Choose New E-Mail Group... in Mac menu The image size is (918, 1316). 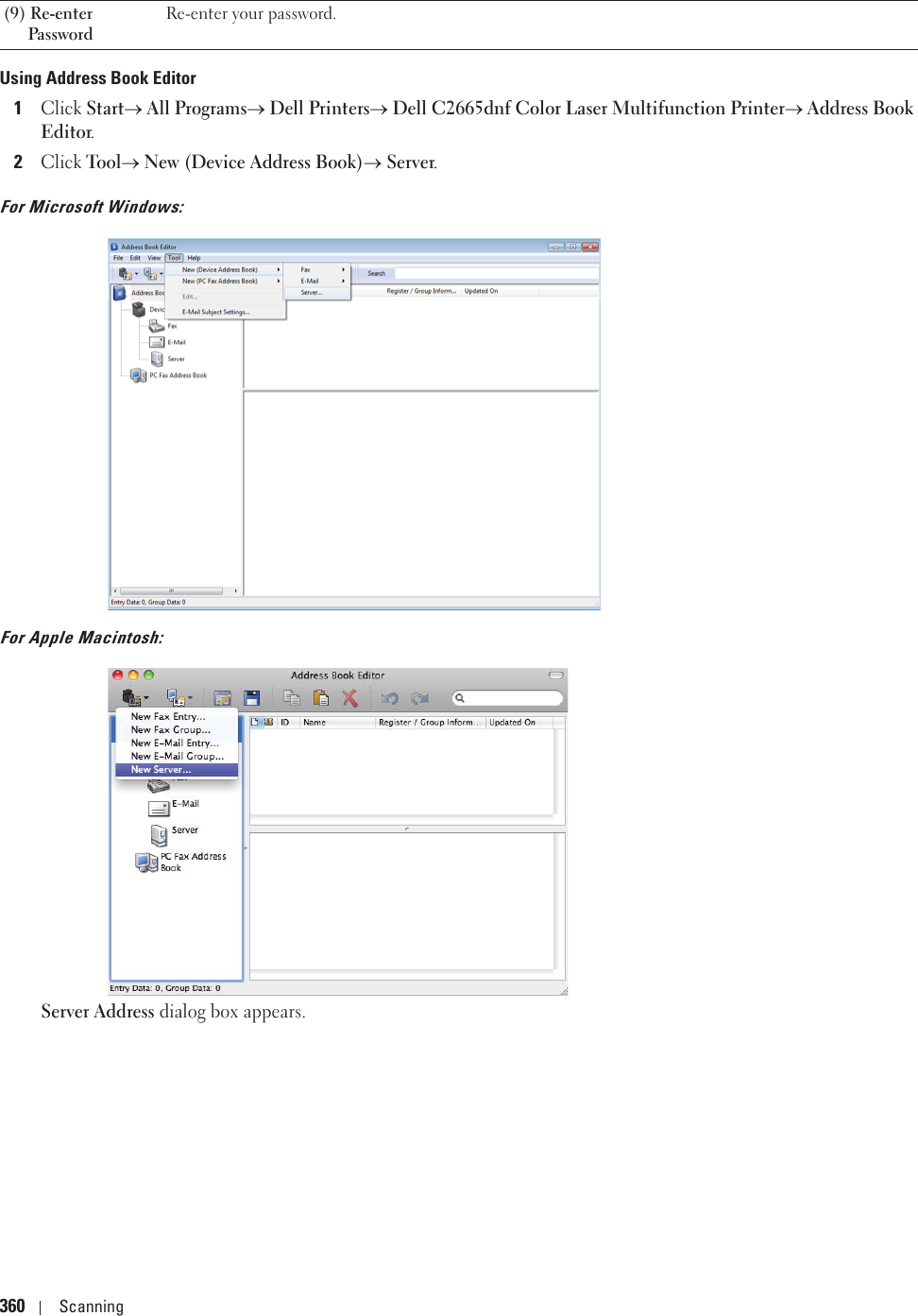pyautogui.click(x=177, y=756)
